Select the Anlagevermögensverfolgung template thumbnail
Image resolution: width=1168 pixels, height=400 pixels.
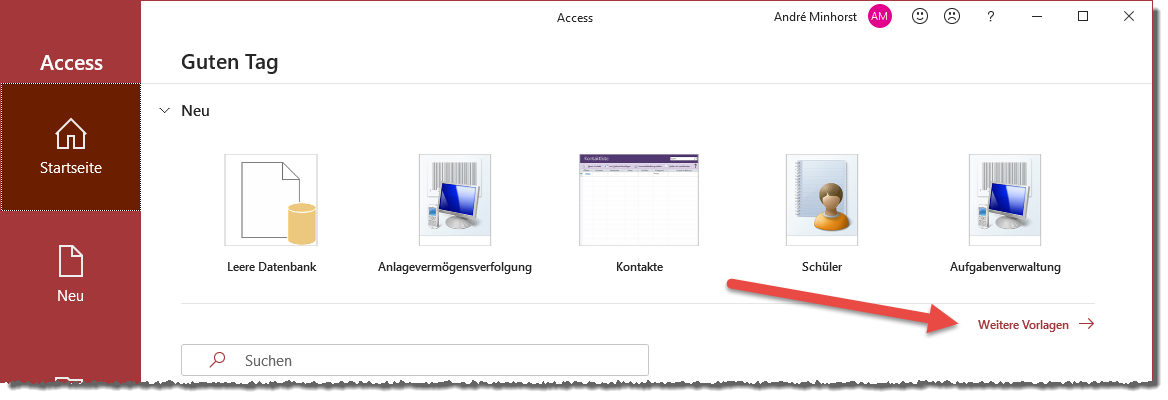[x=454, y=200]
